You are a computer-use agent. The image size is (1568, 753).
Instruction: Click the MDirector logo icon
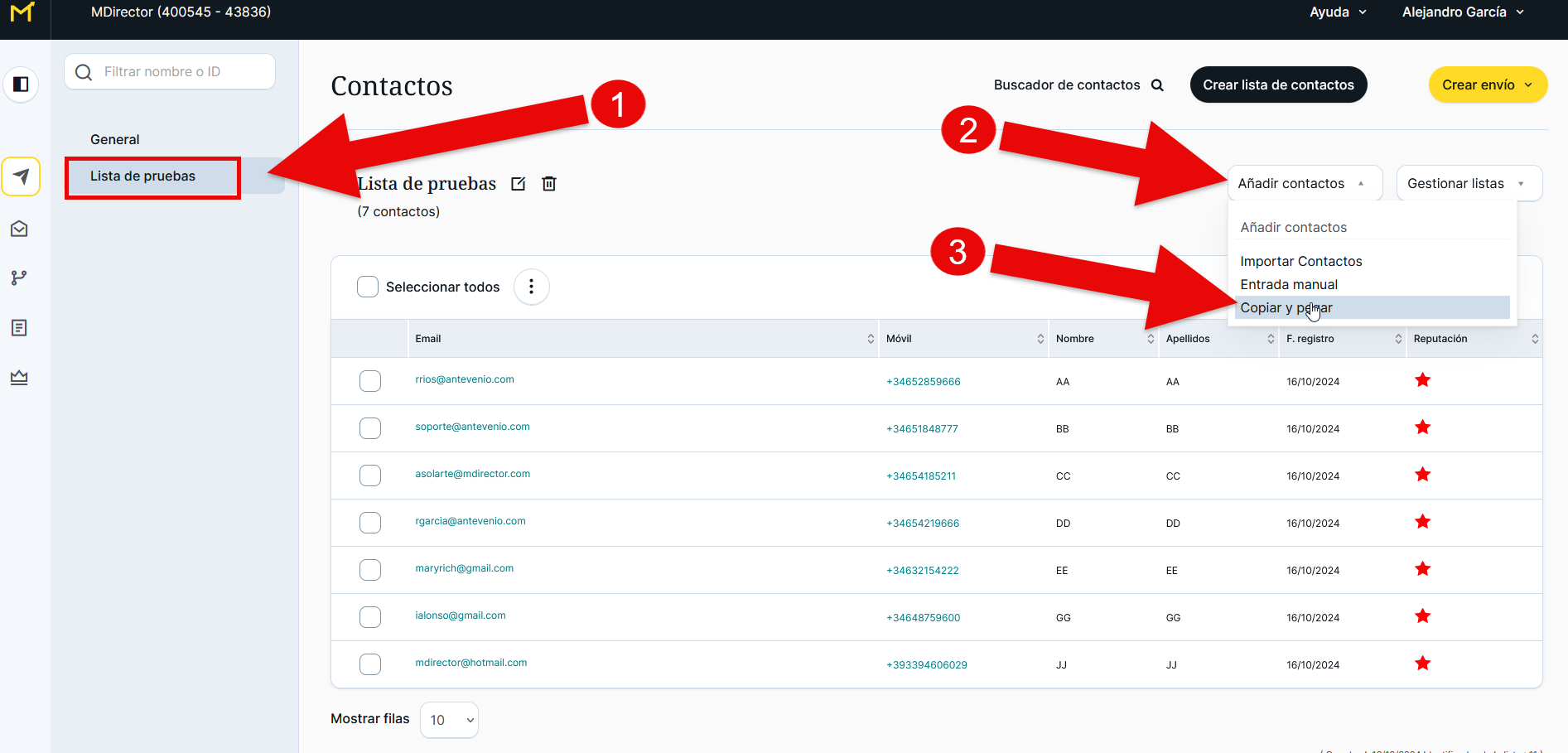point(22,12)
